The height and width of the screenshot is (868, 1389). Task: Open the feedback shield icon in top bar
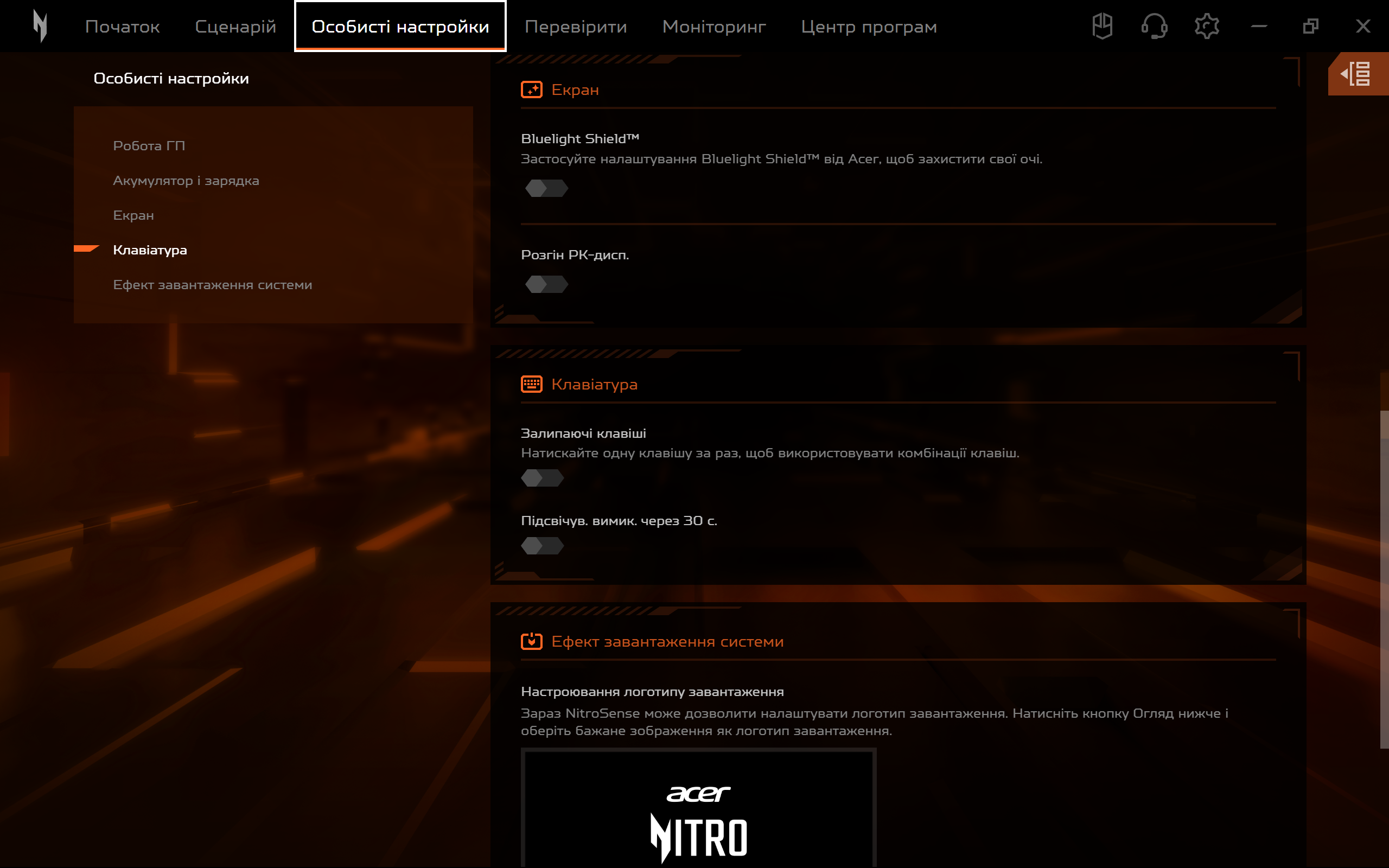(1101, 25)
